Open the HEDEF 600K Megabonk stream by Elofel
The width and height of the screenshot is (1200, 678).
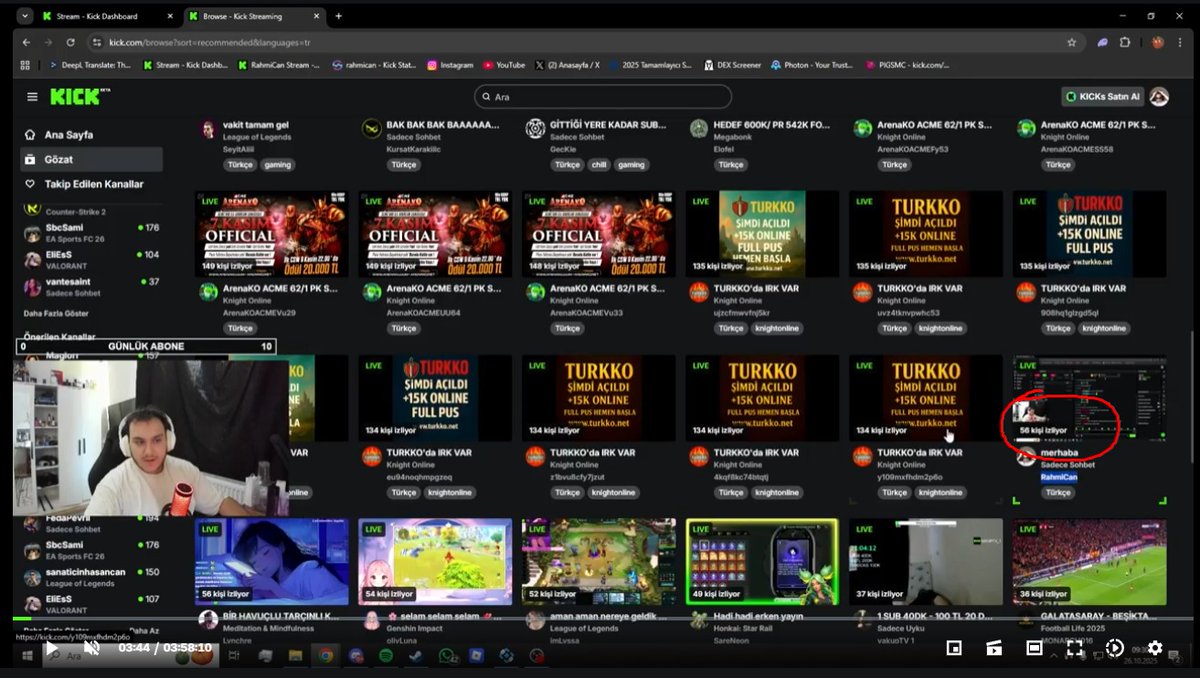click(773, 125)
